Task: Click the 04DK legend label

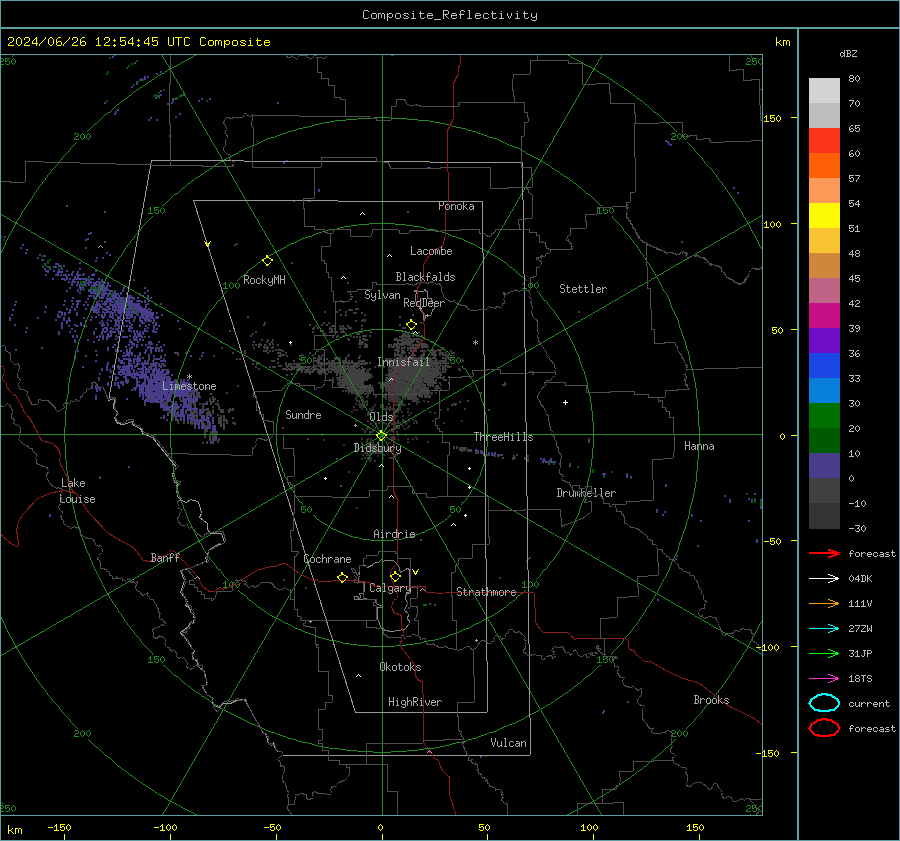Action: coord(860,579)
